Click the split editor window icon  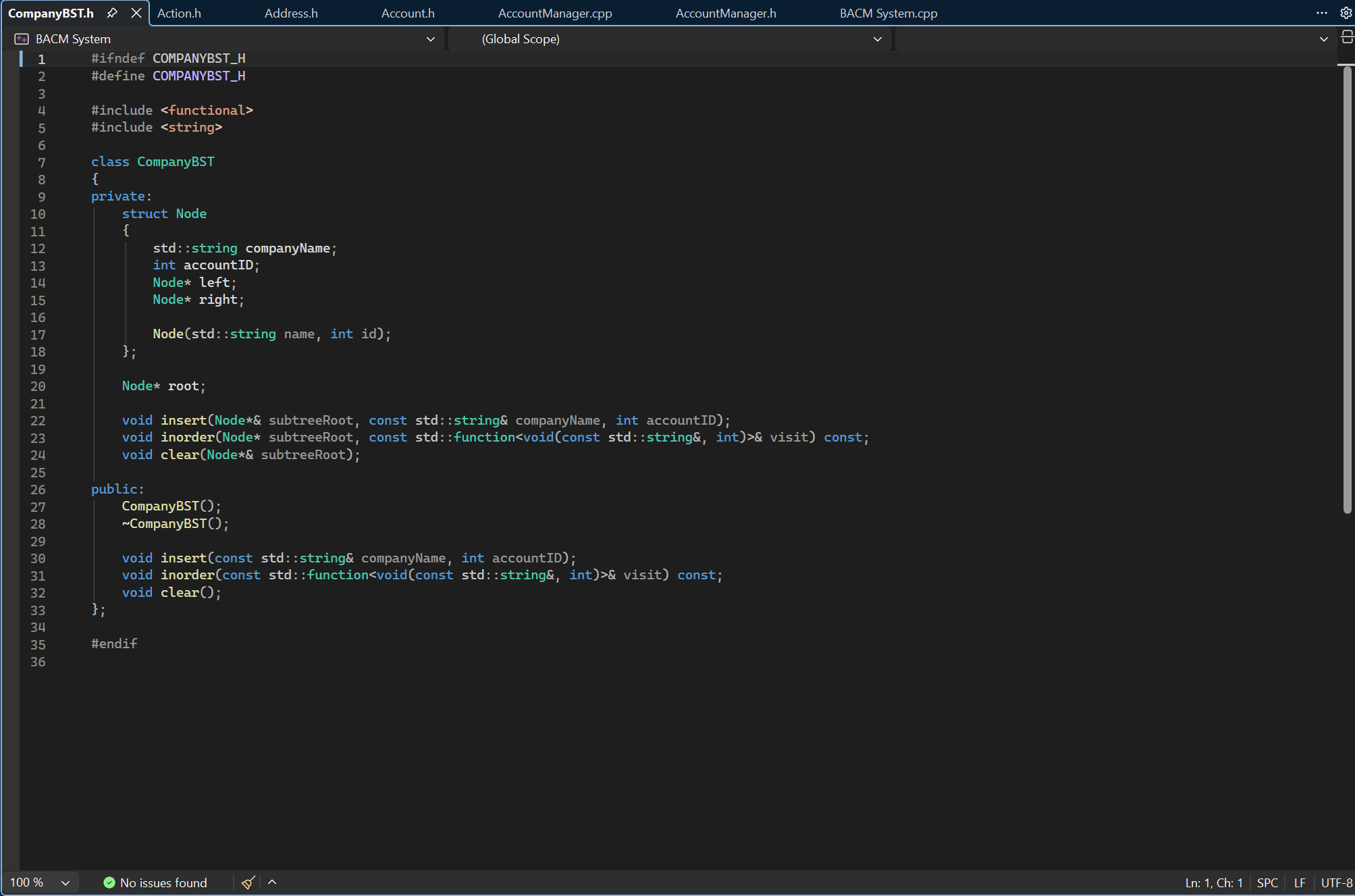(1347, 37)
